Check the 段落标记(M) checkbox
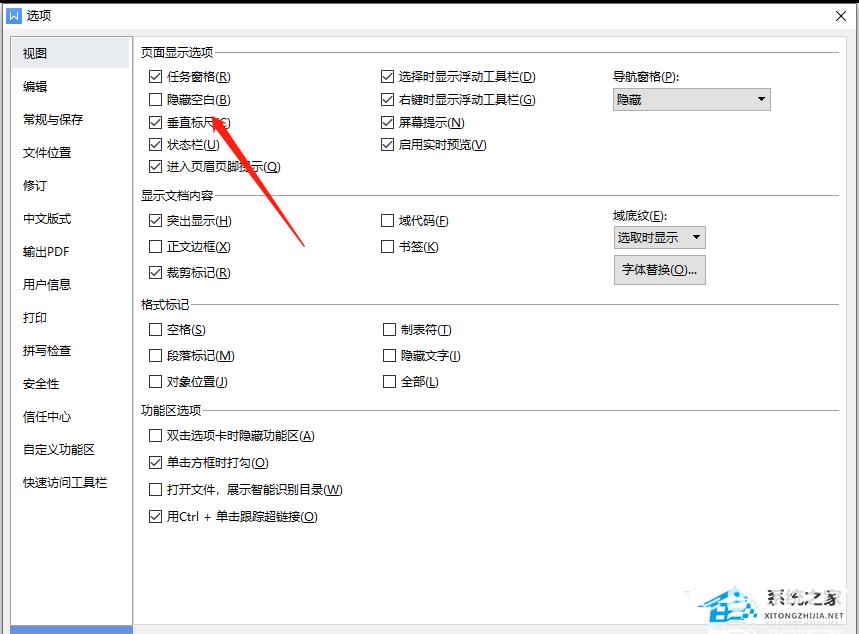This screenshot has height=634, width=859. pos(156,356)
